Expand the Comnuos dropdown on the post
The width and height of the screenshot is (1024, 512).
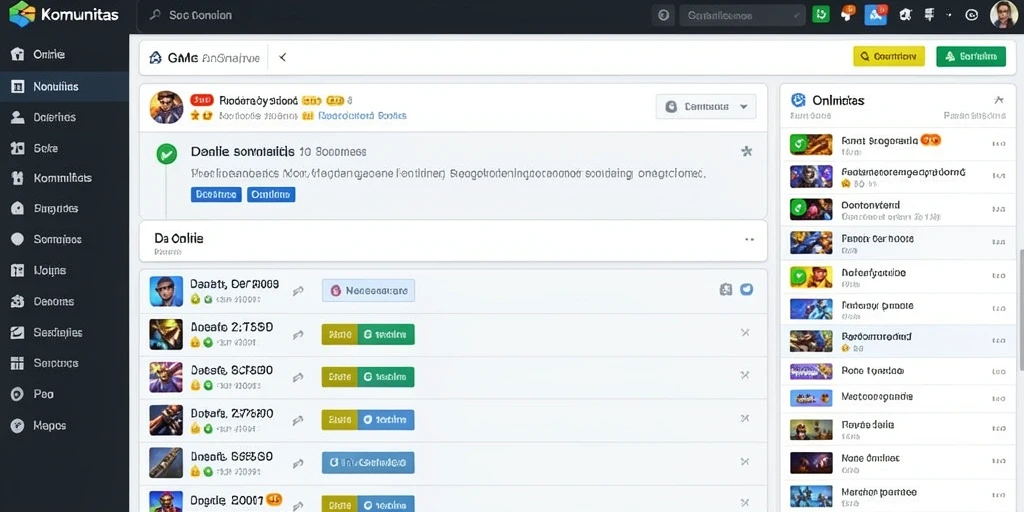click(x=705, y=106)
